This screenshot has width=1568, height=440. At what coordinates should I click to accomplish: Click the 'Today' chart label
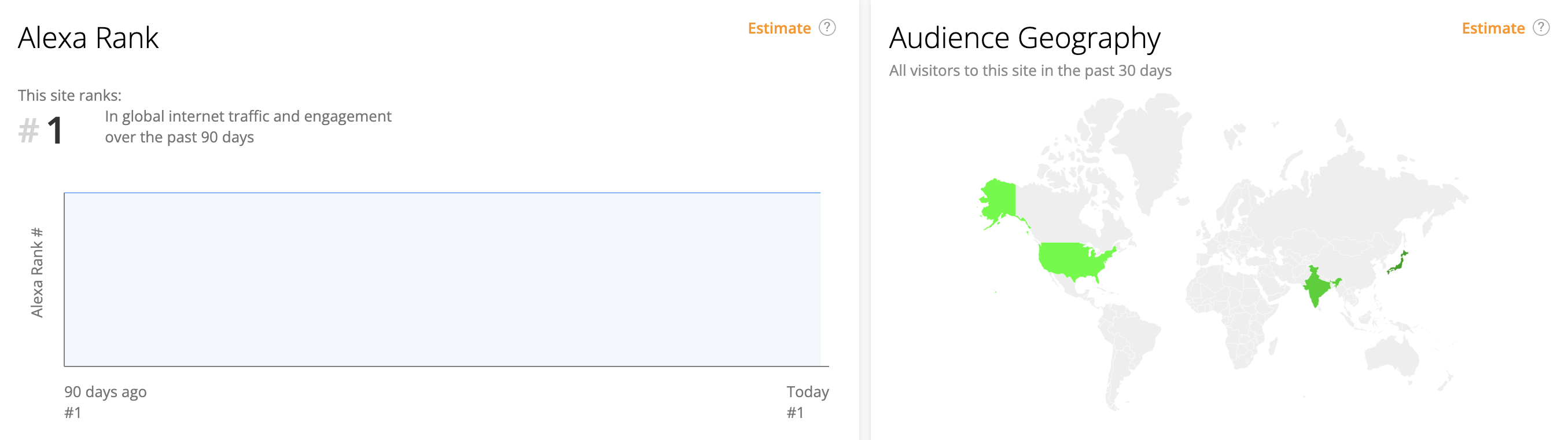807,391
